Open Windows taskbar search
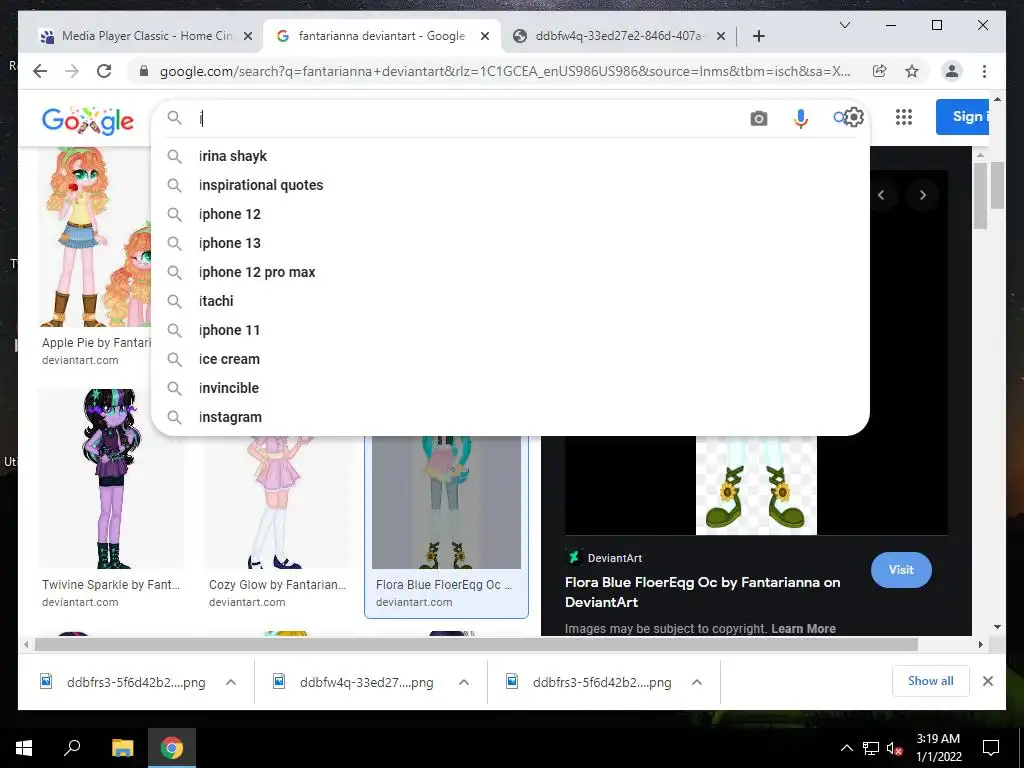 [72, 748]
